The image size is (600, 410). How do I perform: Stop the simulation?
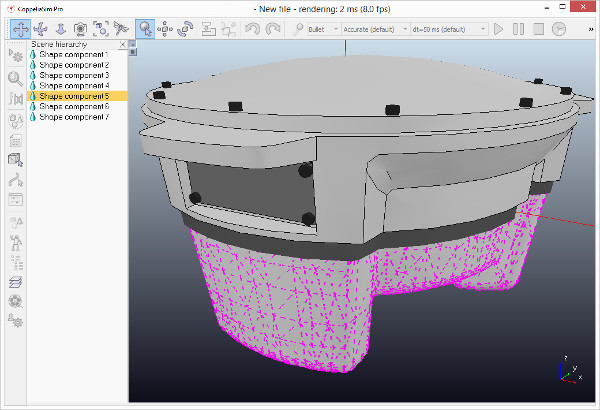click(538, 29)
